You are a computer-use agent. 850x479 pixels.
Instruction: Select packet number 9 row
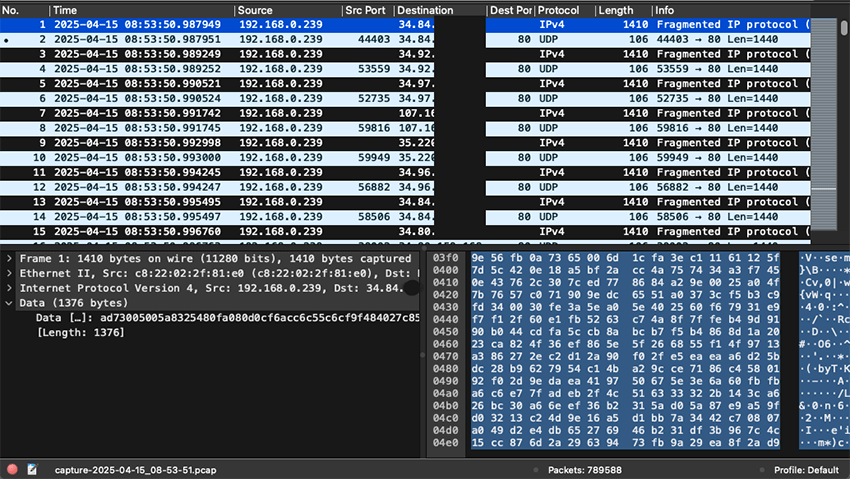(405, 143)
